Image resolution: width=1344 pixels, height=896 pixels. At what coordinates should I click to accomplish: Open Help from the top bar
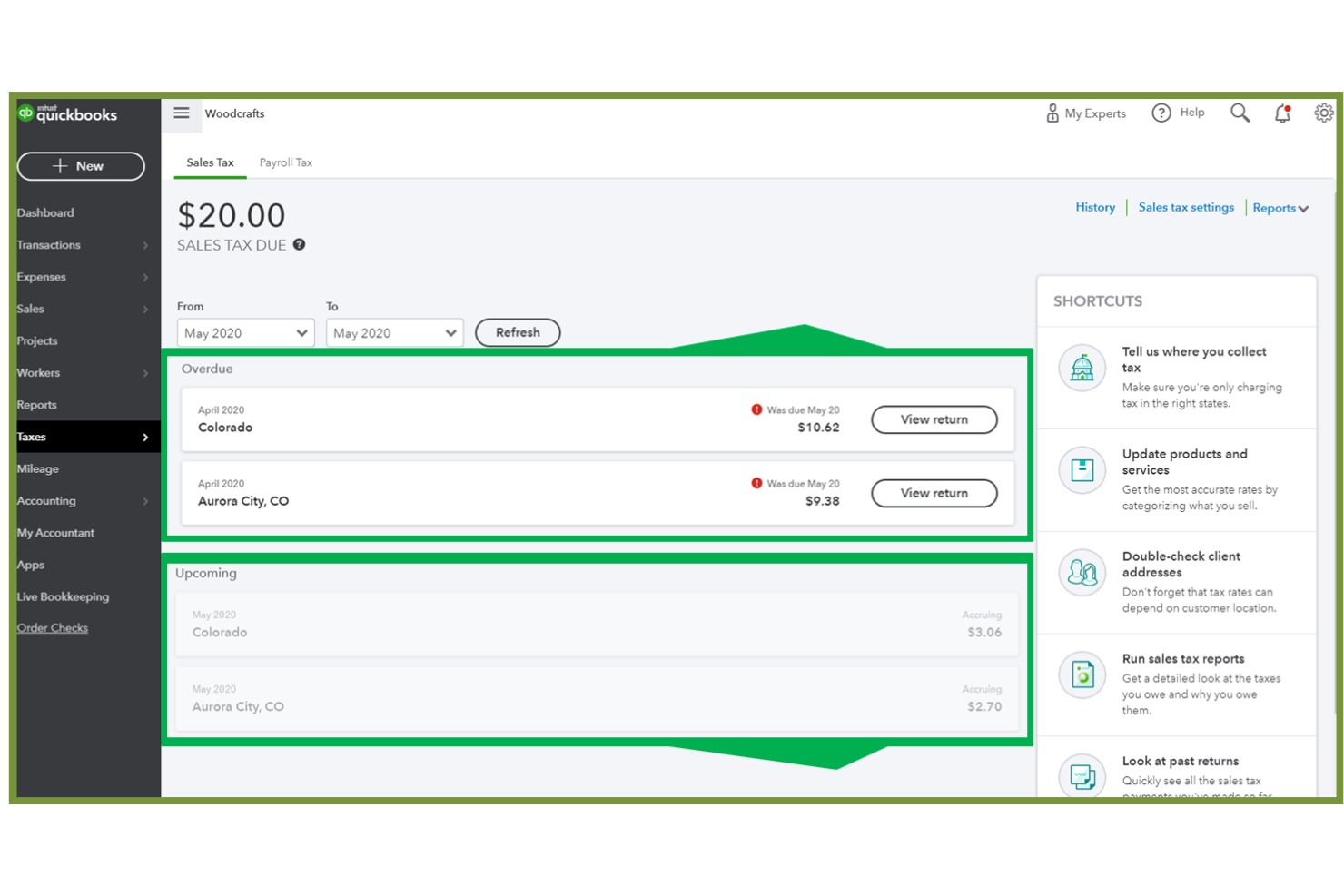(x=1178, y=113)
